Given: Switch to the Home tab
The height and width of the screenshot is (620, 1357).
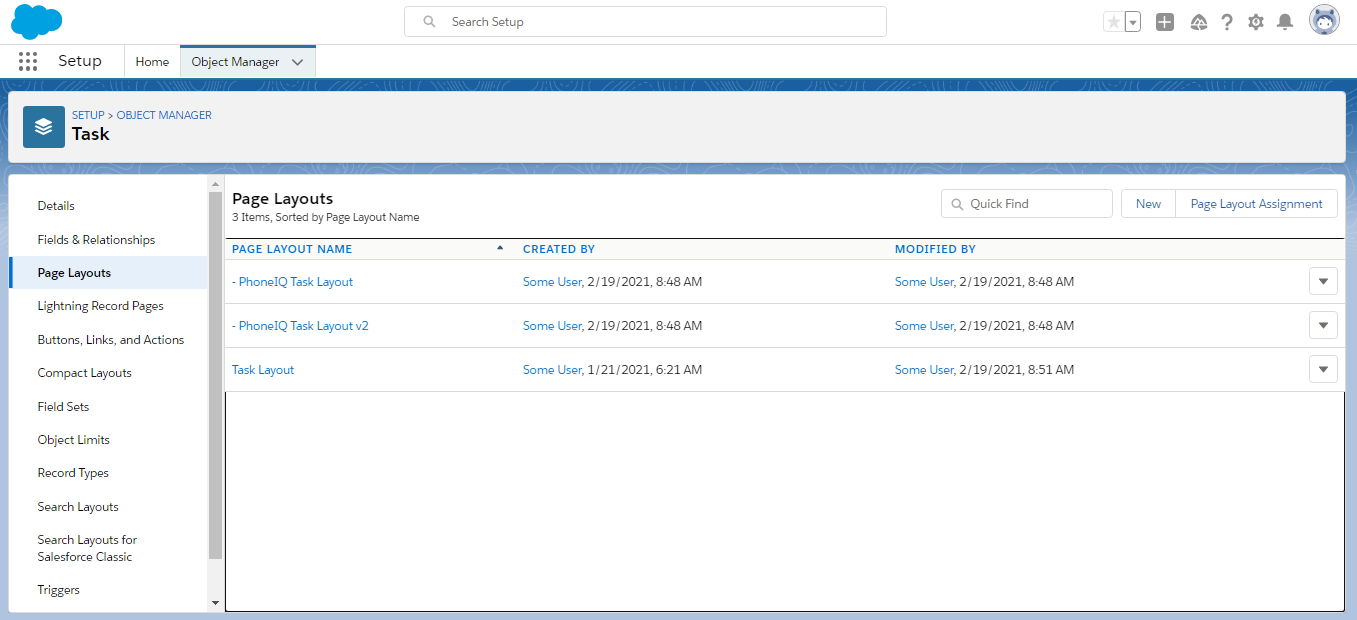Looking at the screenshot, I should [x=152, y=62].
